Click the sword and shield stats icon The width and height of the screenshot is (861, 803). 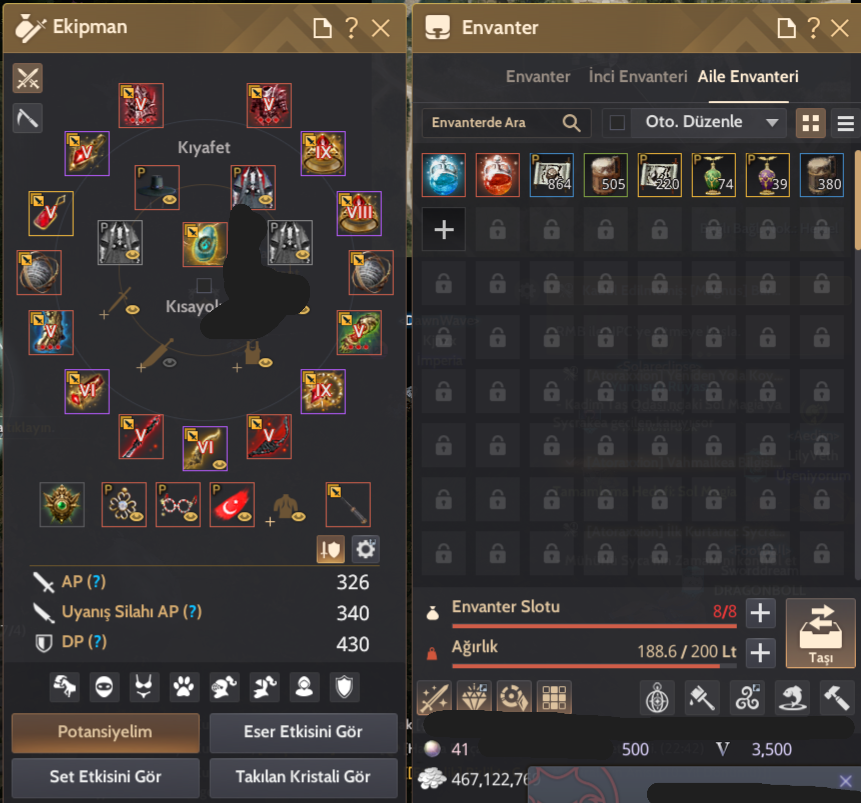[x=331, y=549]
